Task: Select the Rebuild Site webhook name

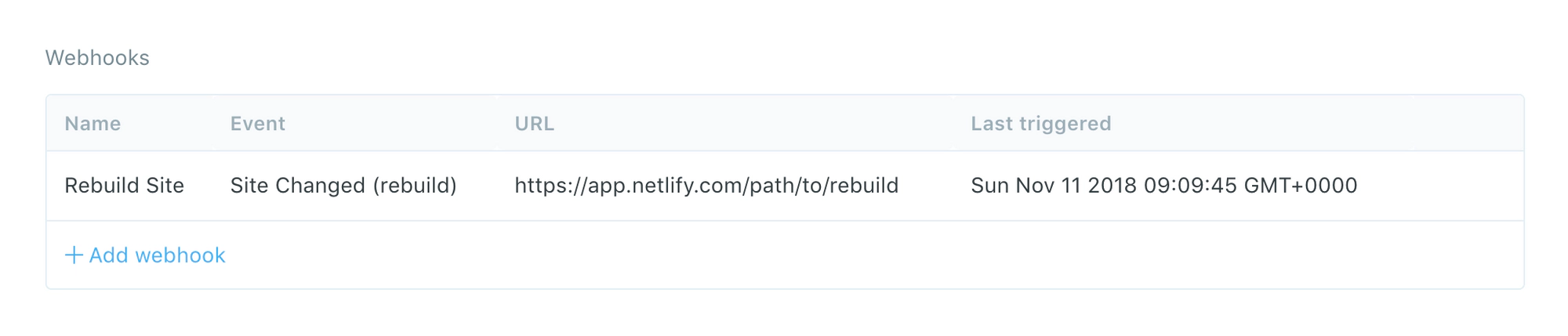Action: [x=124, y=186]
